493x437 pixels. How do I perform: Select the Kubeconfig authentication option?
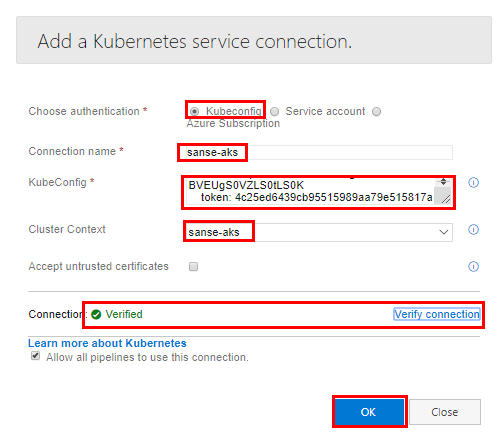[x=194, y=111]
